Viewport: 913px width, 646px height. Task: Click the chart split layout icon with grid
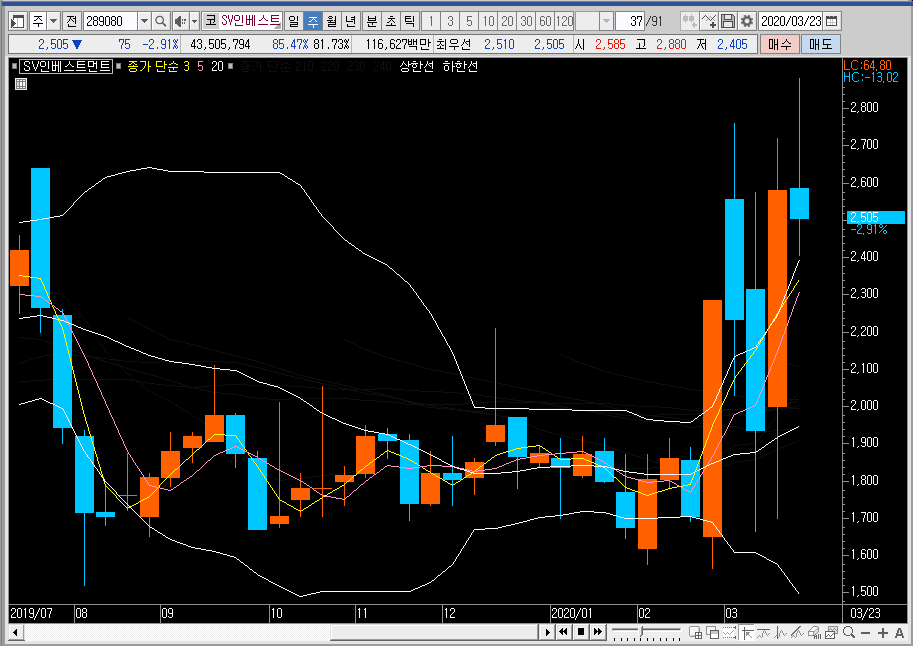(x=695, y=632)
